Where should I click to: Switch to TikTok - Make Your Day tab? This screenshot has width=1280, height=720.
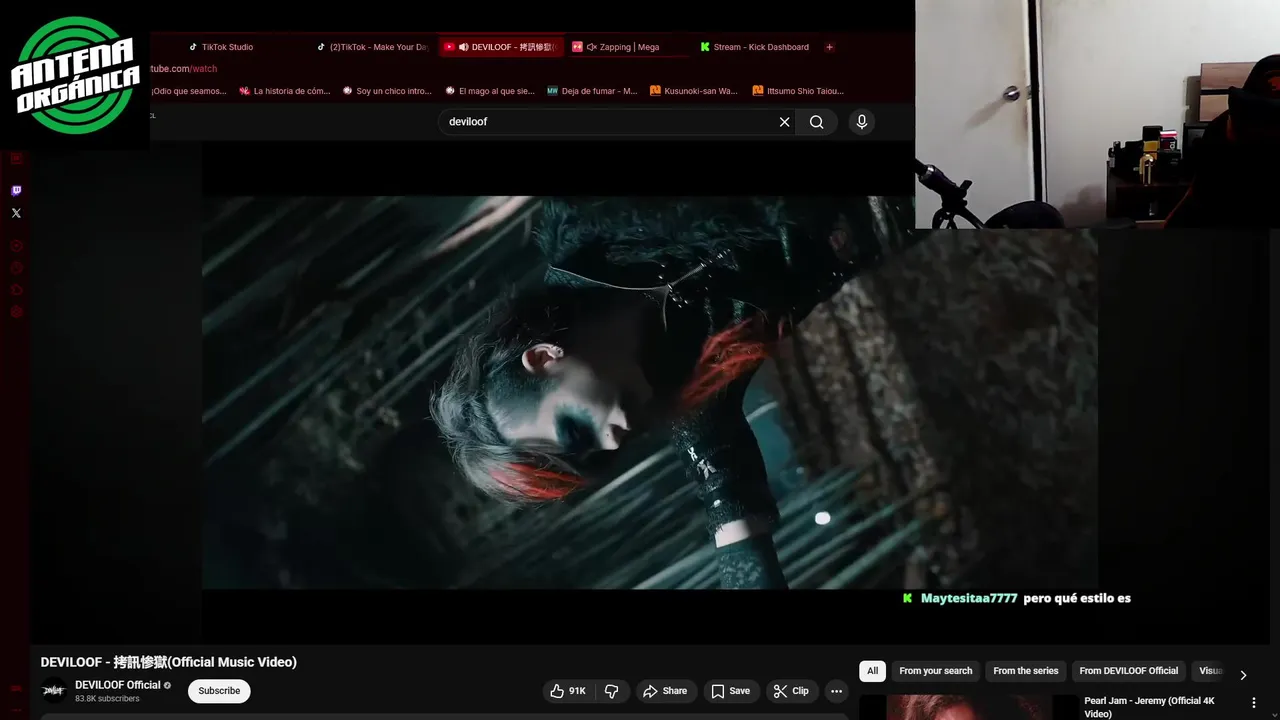[x=373, y=47]
